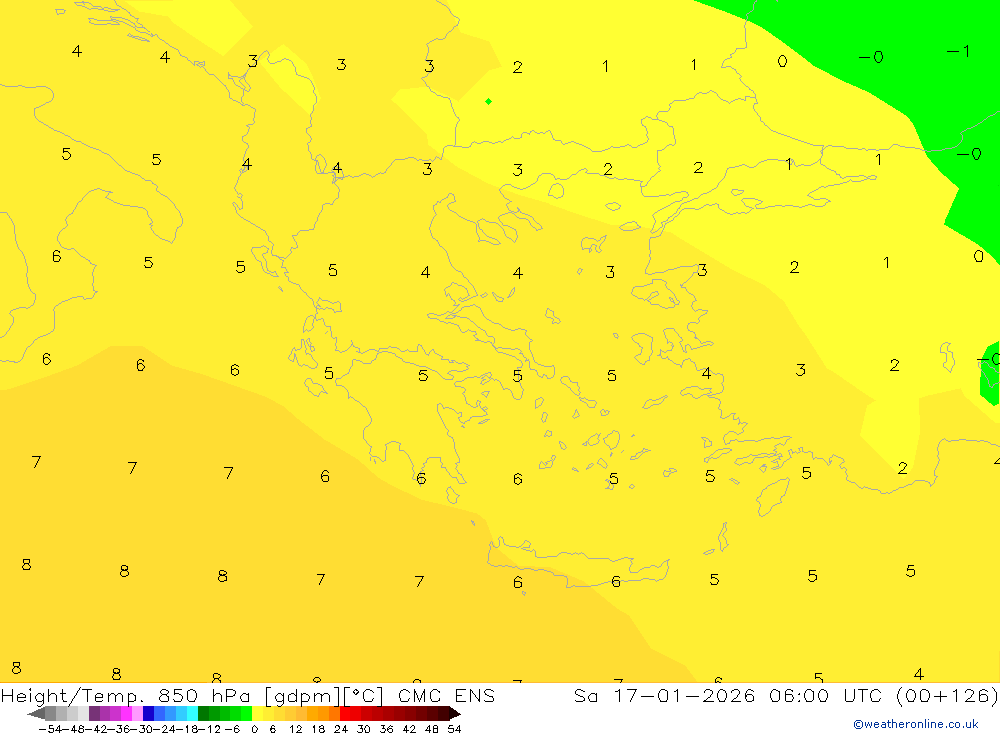The image size is (1000, 733).
Task: Pick the dark blue swatch above -30
Action: click(x=148, y=714)
